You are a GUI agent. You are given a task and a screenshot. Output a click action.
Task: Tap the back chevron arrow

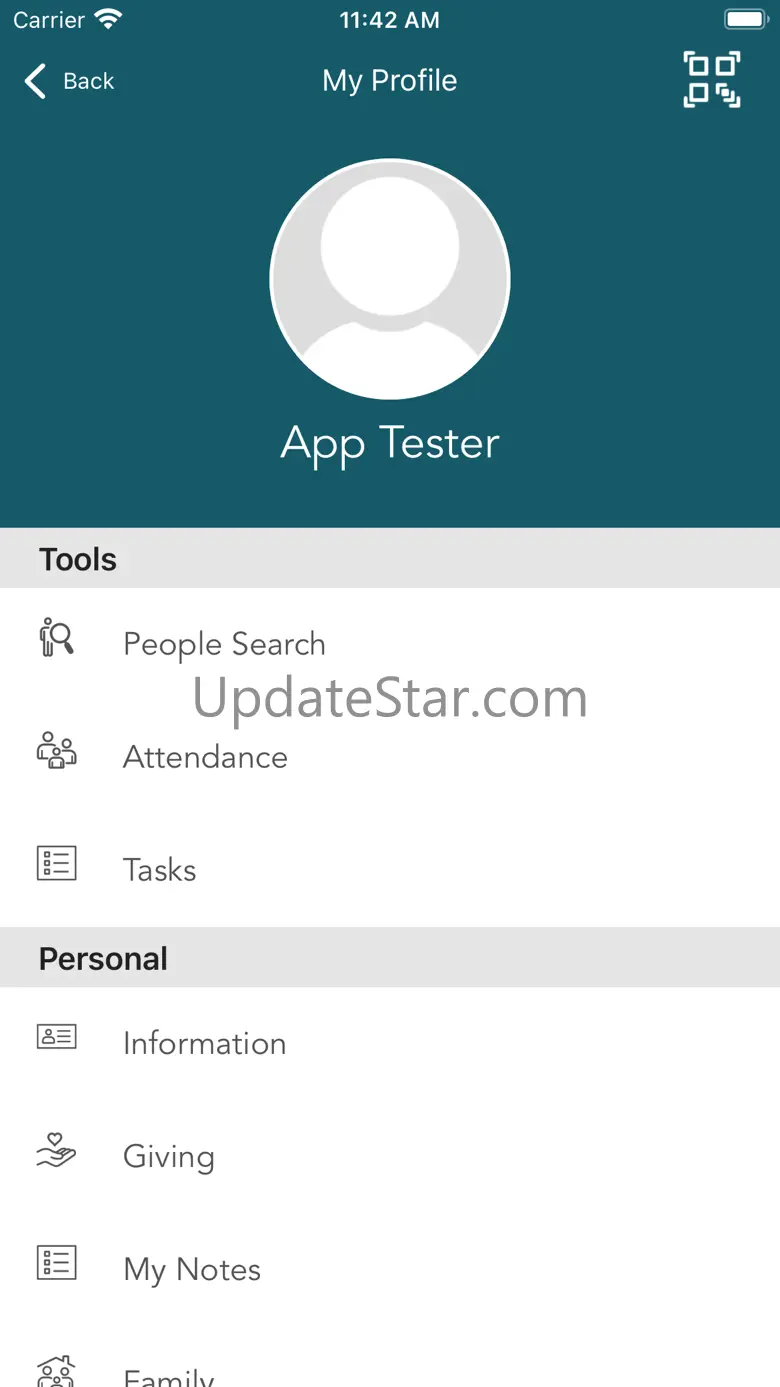[x=35, y=81]
